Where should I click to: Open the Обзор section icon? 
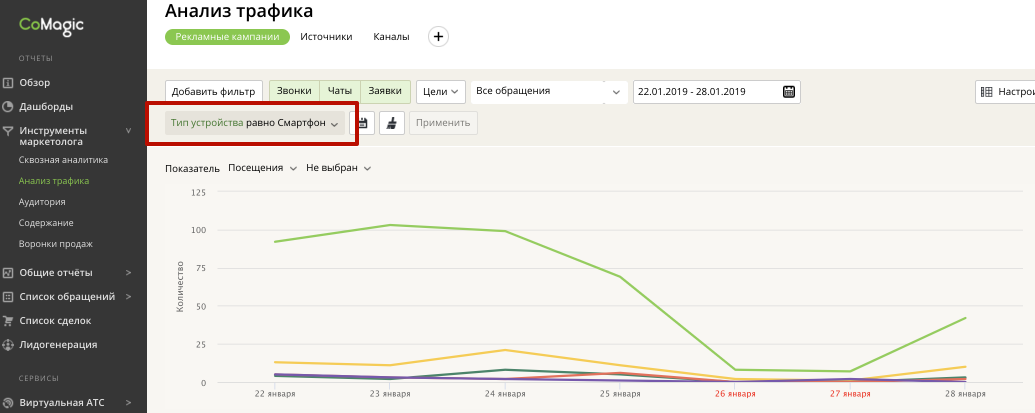tap(8, 83)
